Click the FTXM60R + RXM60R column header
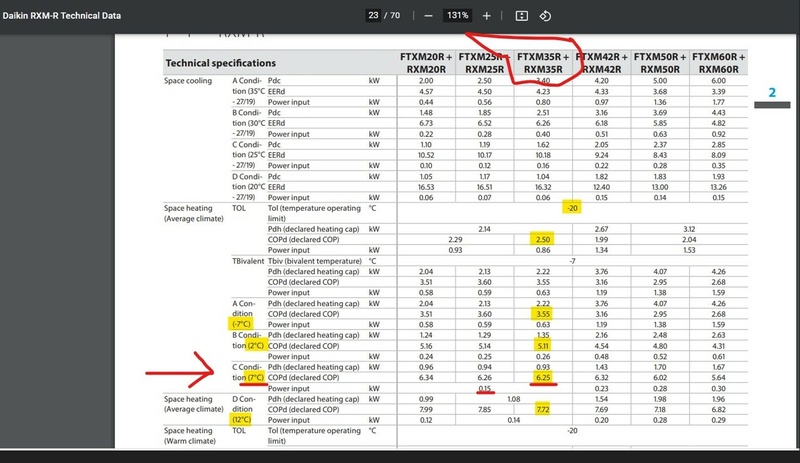This screenshot has width=800, height=463. [718, 63]
